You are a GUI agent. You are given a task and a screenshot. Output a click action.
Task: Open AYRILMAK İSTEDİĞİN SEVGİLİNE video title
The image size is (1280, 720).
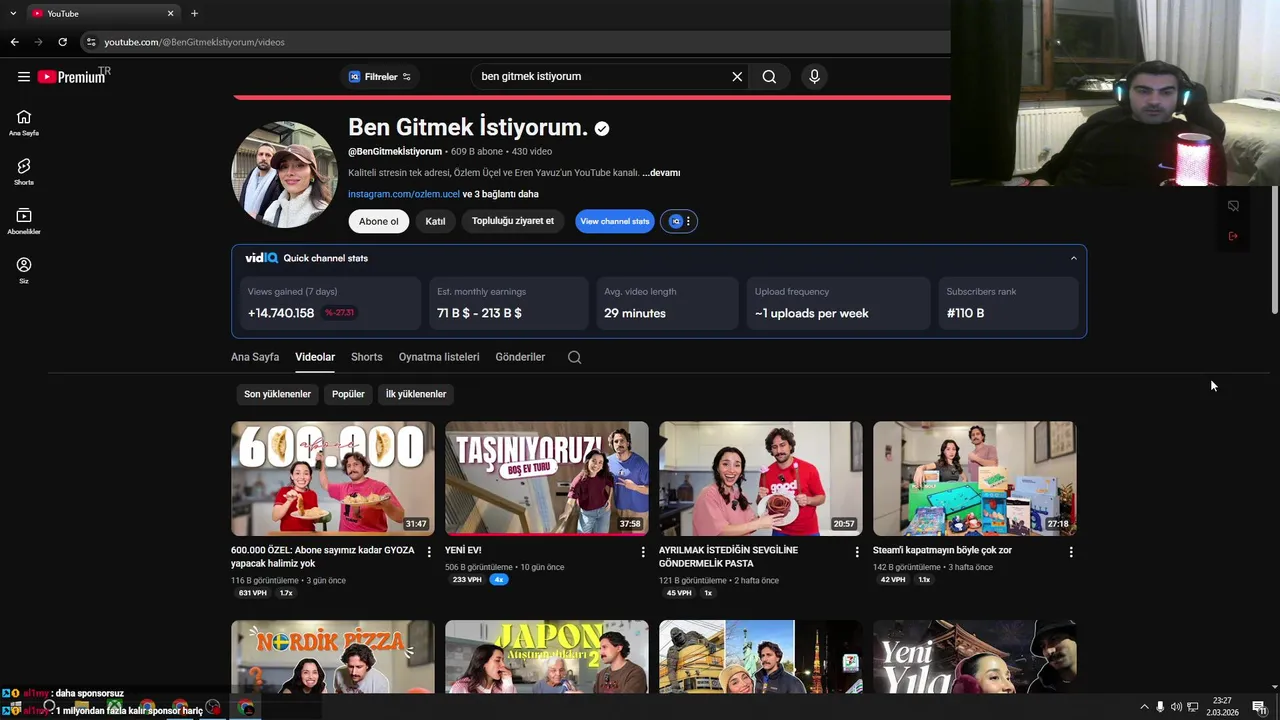728,556
